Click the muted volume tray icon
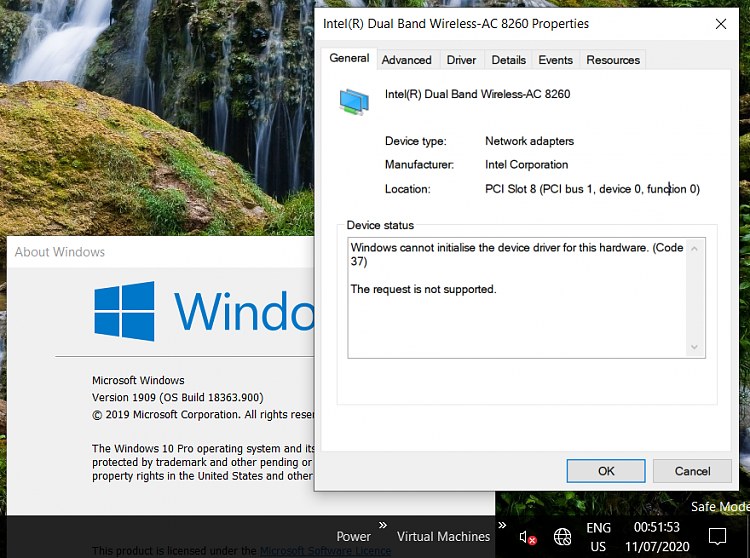 tap(528, 537)
